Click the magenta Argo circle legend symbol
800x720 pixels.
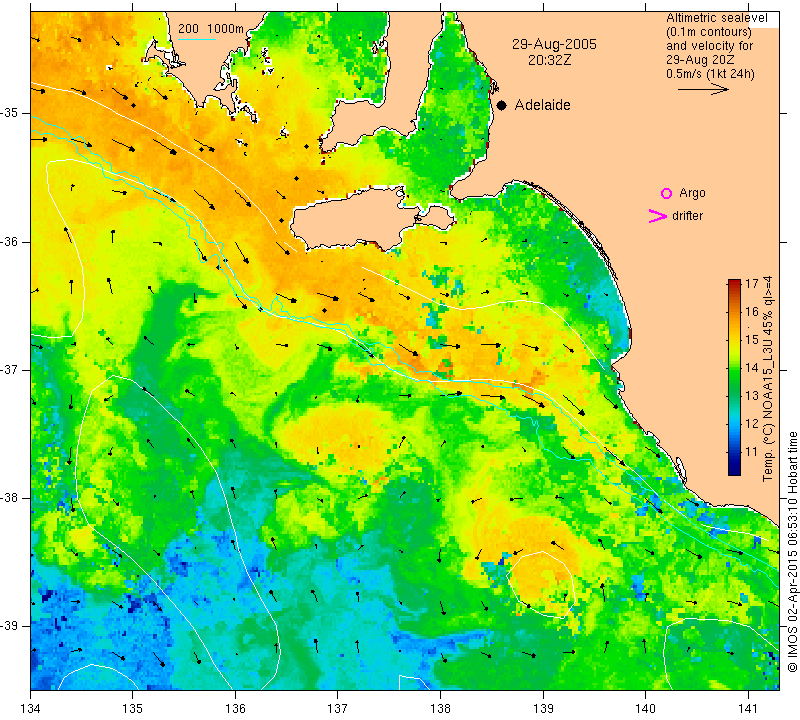[x=666, y=193]
